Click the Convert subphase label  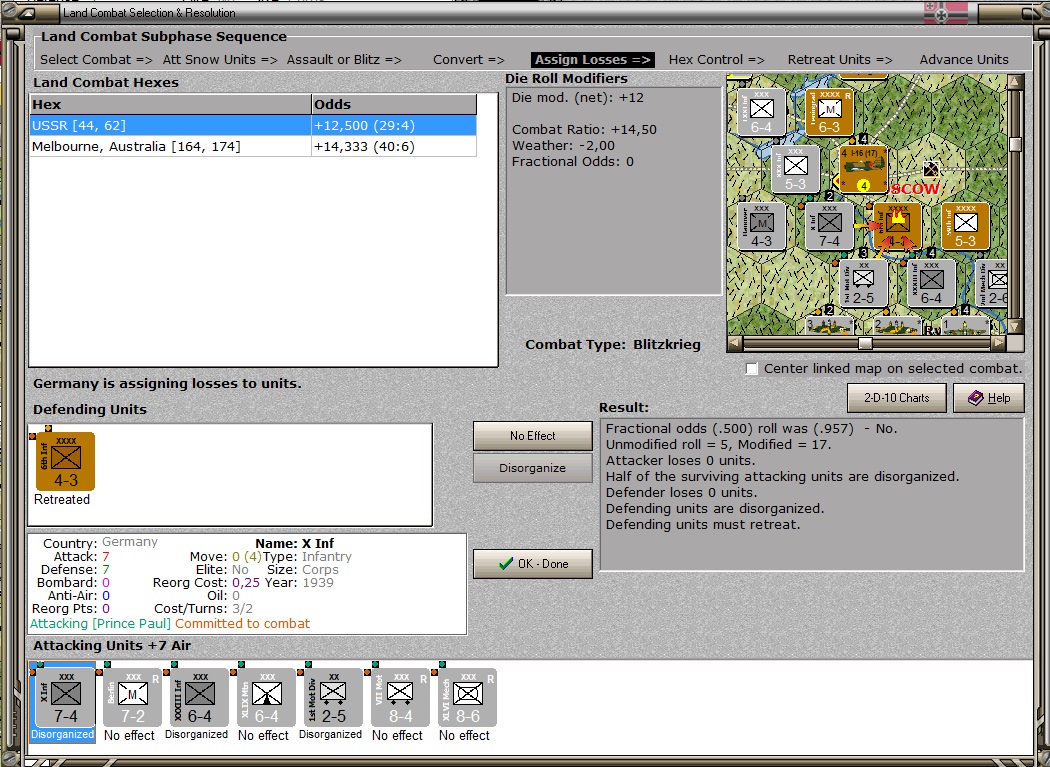[x=469, y=60]
